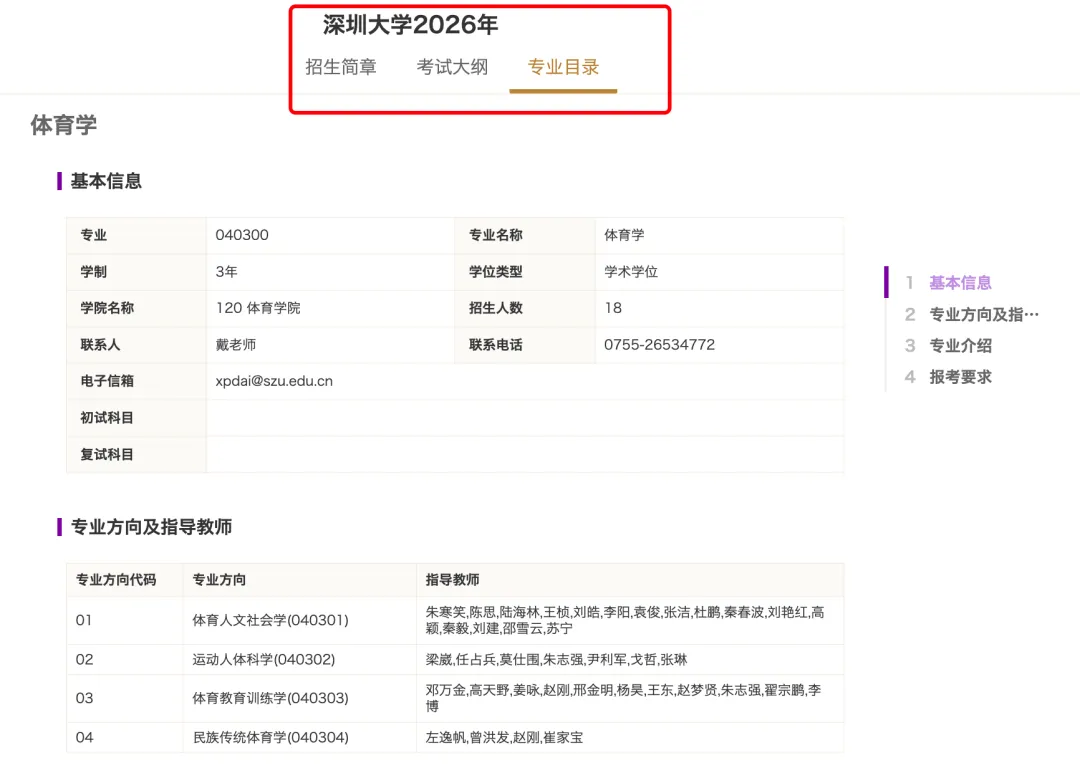The height and width of the screenshot is (773, 1080).
Task: Select the major code 040300
Action: 242,235
